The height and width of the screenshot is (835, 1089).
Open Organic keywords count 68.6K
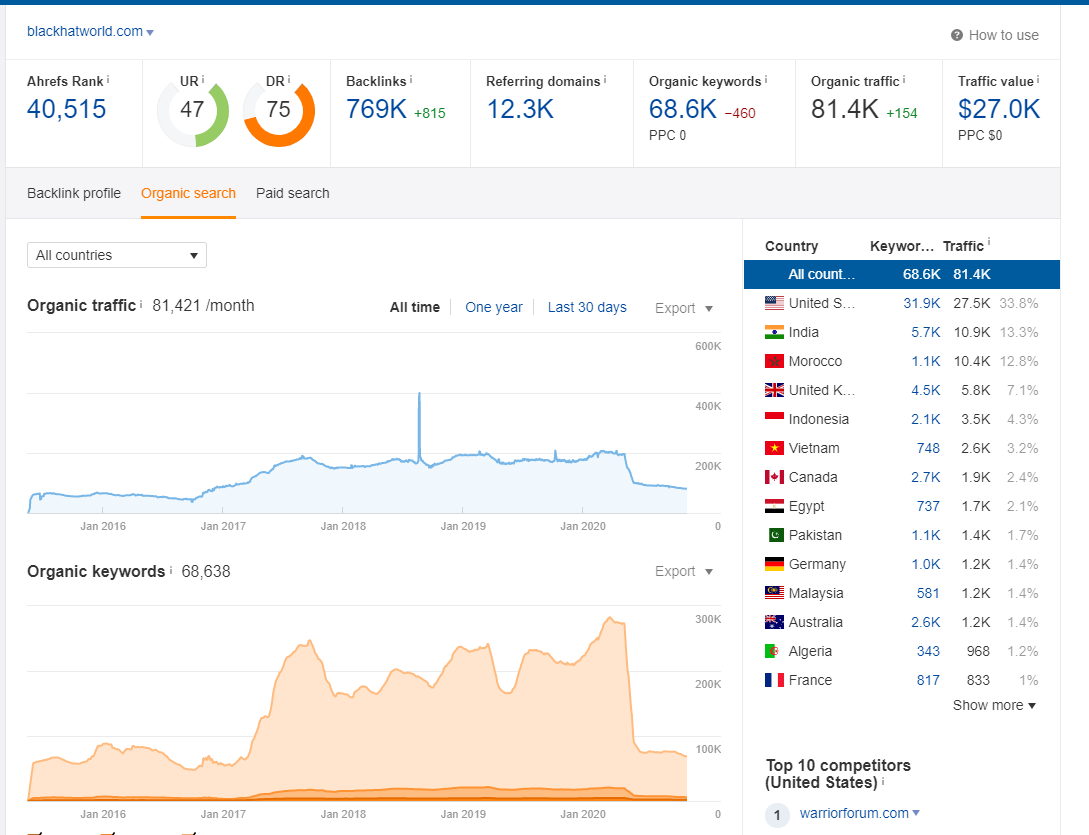tap(683, 109)
